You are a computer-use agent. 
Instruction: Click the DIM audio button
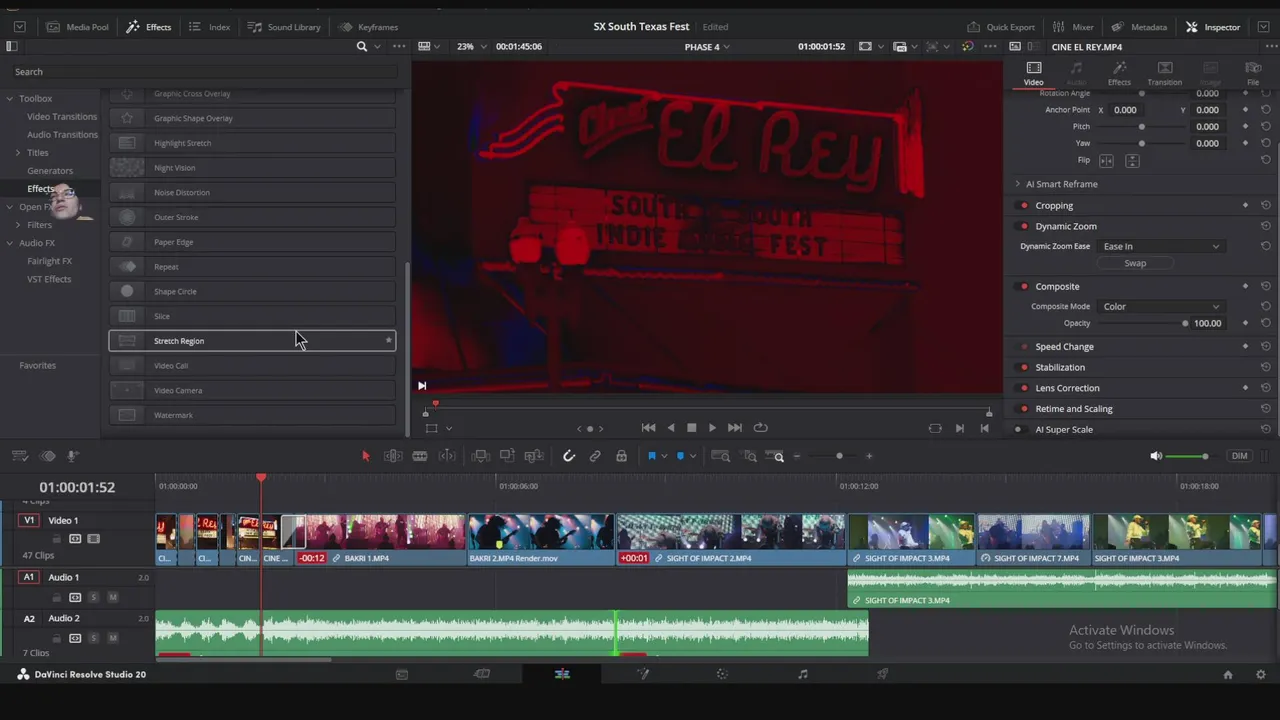click(1240, 456)
